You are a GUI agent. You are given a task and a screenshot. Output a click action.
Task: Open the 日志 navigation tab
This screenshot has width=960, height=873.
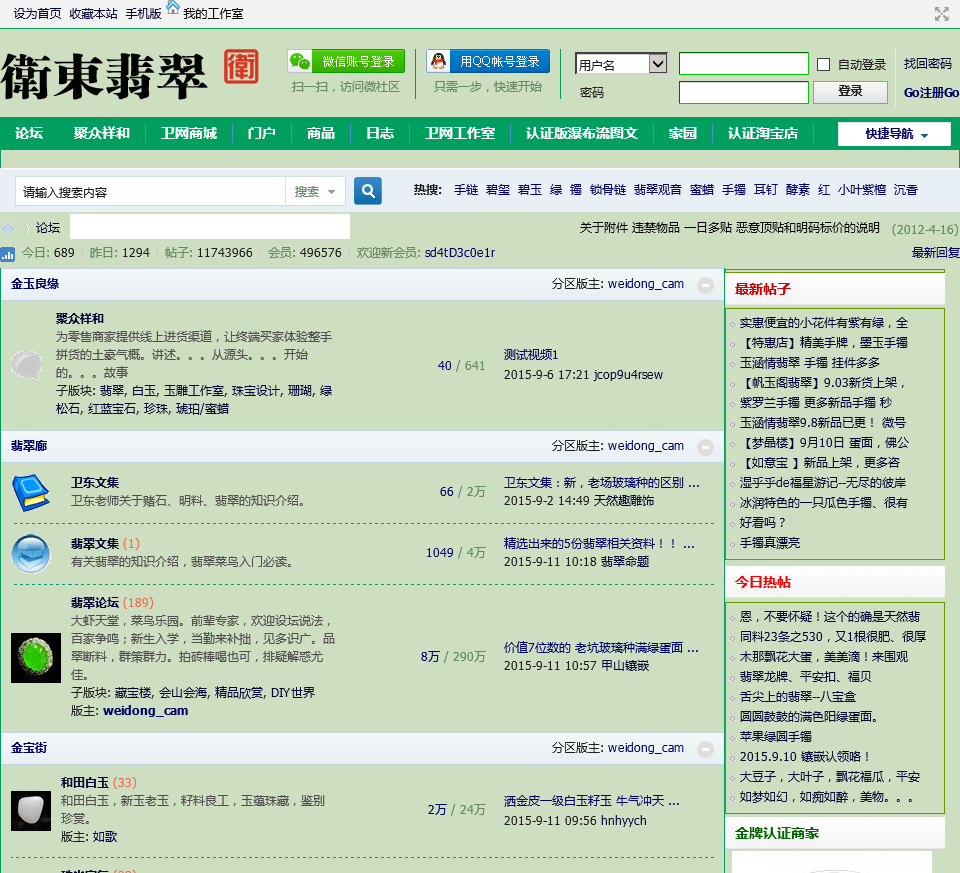tap(379, 134)
